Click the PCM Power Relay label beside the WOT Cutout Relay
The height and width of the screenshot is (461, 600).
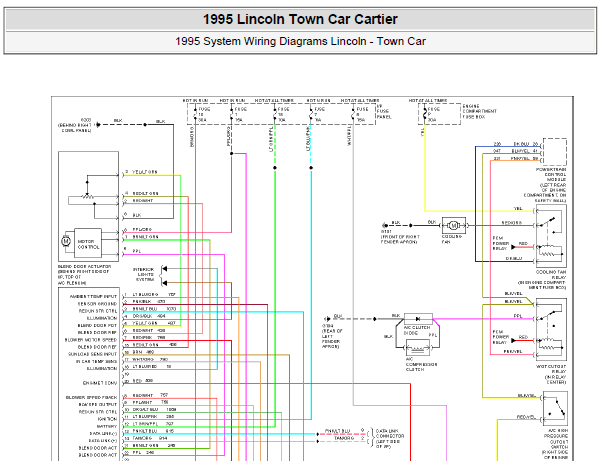pos(501,337)
